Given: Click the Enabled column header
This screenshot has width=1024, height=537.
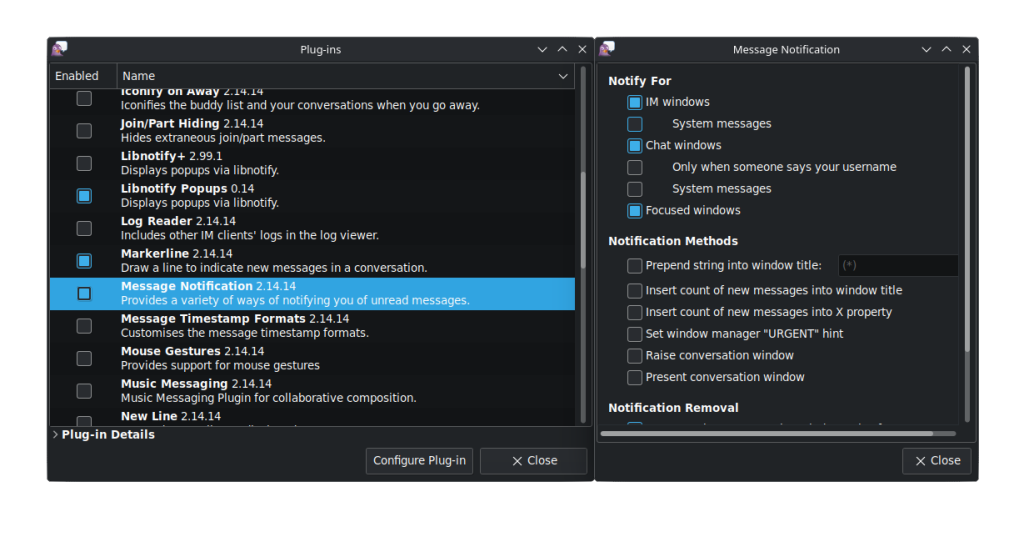Looking at the screenshot, I should coord(84,76).
